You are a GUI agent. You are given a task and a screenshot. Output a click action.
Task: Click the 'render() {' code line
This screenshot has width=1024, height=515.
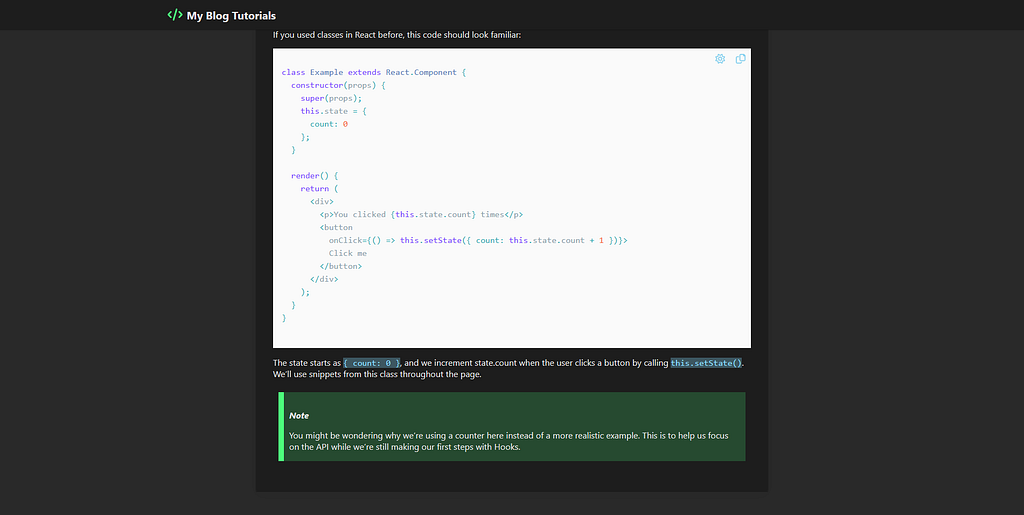tap(315, 176)
